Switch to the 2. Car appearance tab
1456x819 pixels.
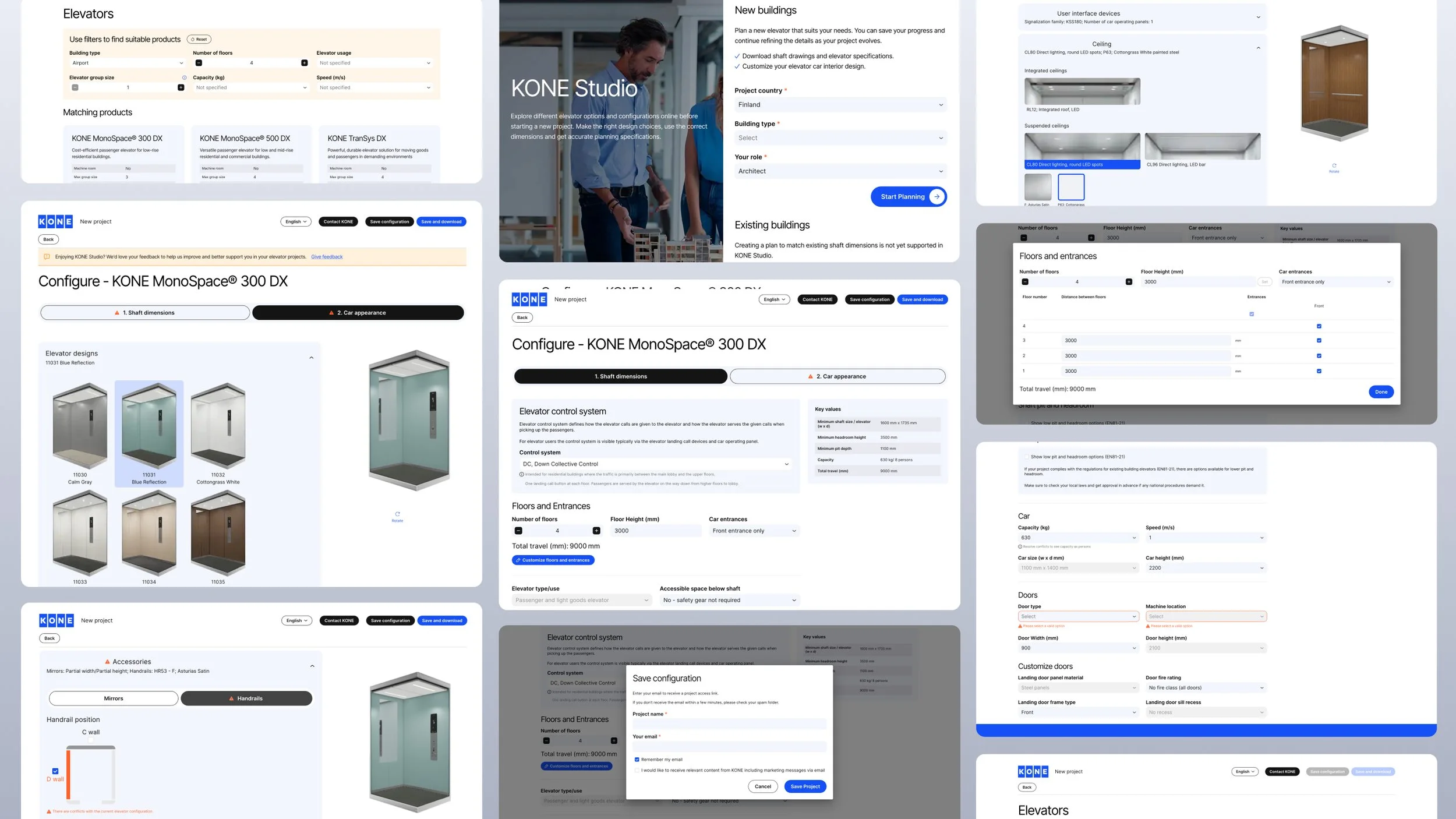pos(837,376)
